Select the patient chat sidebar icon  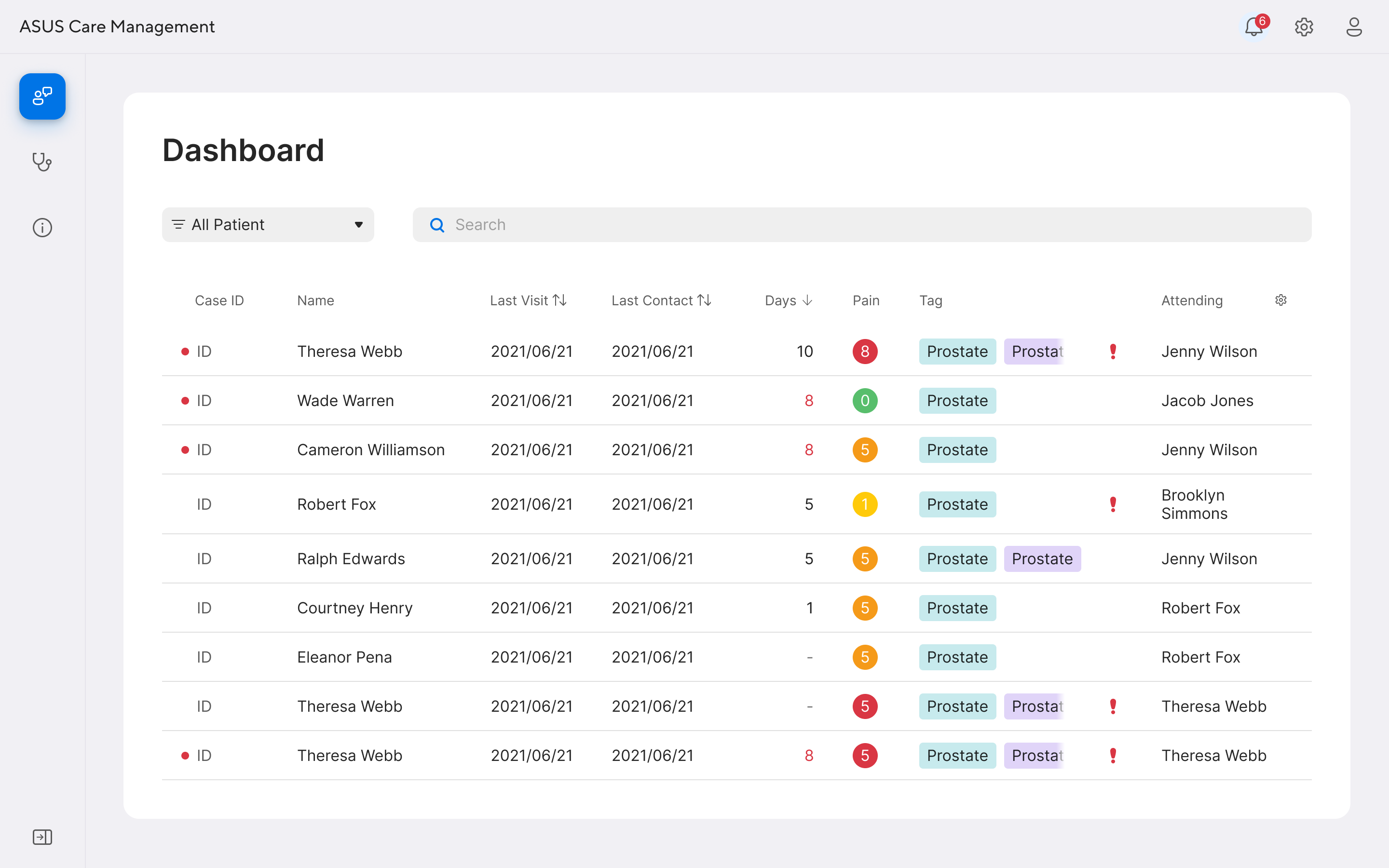click(x=42, y=96)
